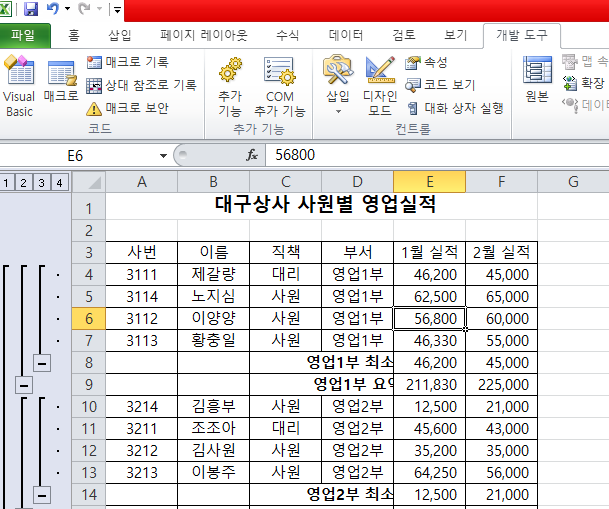The image size is (609, 509).
Task: Switch to the 검토 tab
Action: click(404, 36)
